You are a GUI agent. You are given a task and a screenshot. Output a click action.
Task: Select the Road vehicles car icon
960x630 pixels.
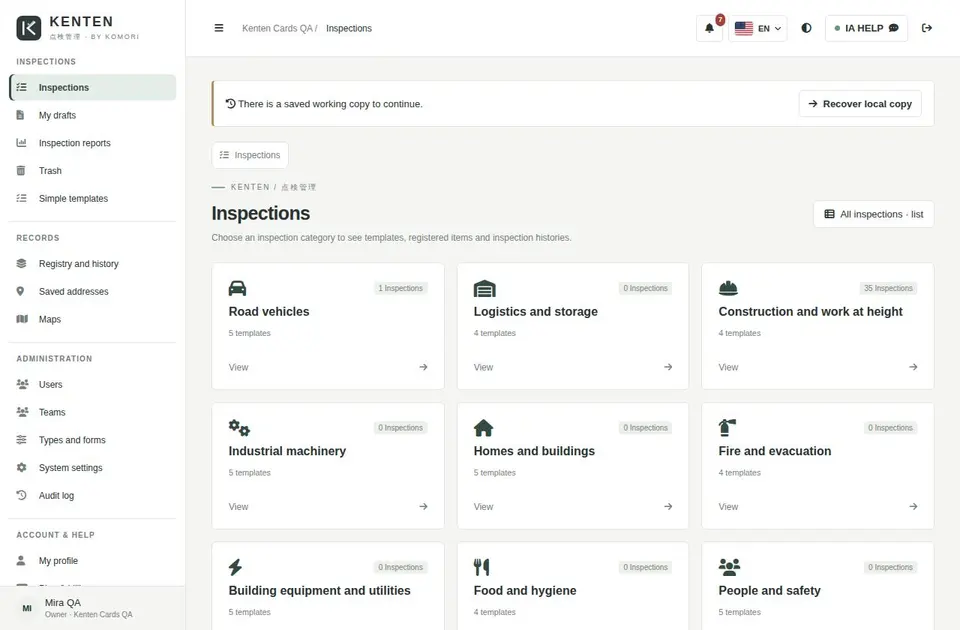tap(238, 288)
